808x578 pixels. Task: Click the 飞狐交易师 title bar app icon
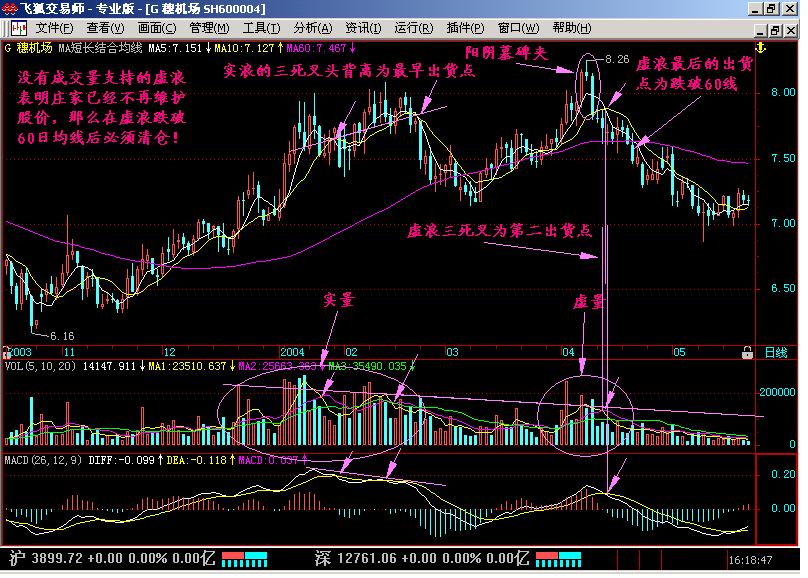(x=9, y=8)
